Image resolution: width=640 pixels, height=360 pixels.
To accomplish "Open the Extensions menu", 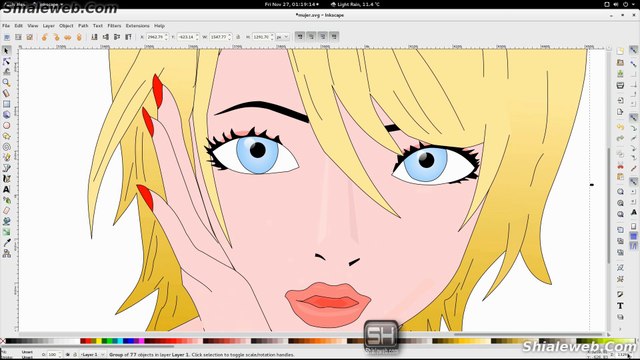I will (x=138, y=26).
